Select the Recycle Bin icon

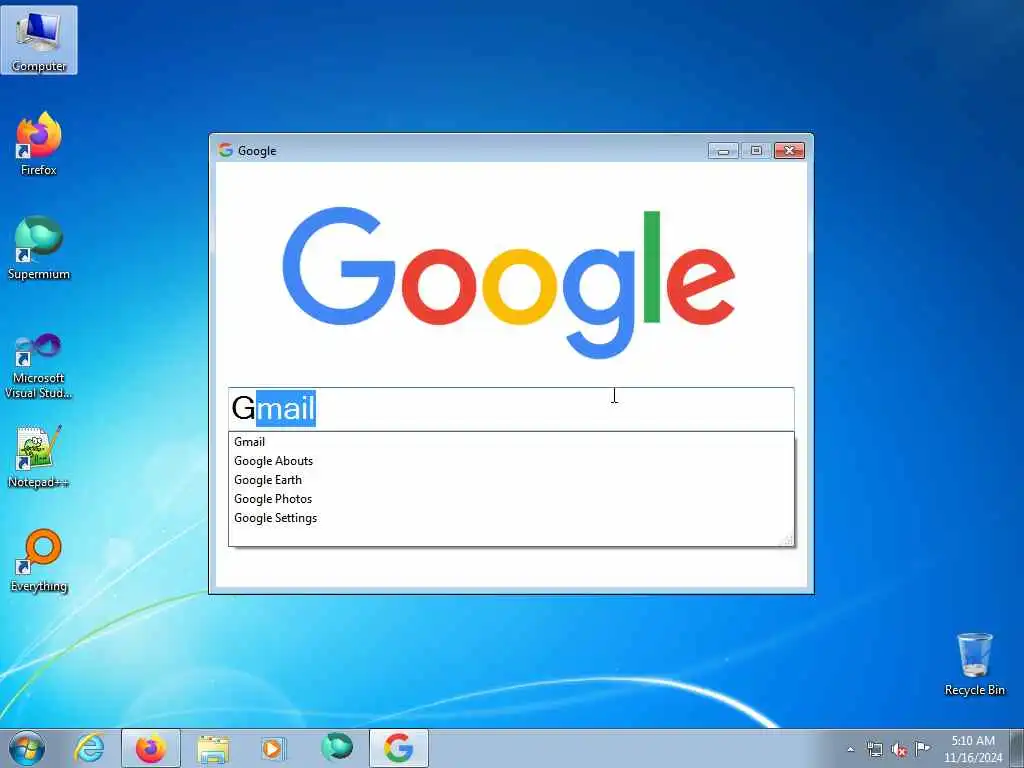(x=974, y=664)
